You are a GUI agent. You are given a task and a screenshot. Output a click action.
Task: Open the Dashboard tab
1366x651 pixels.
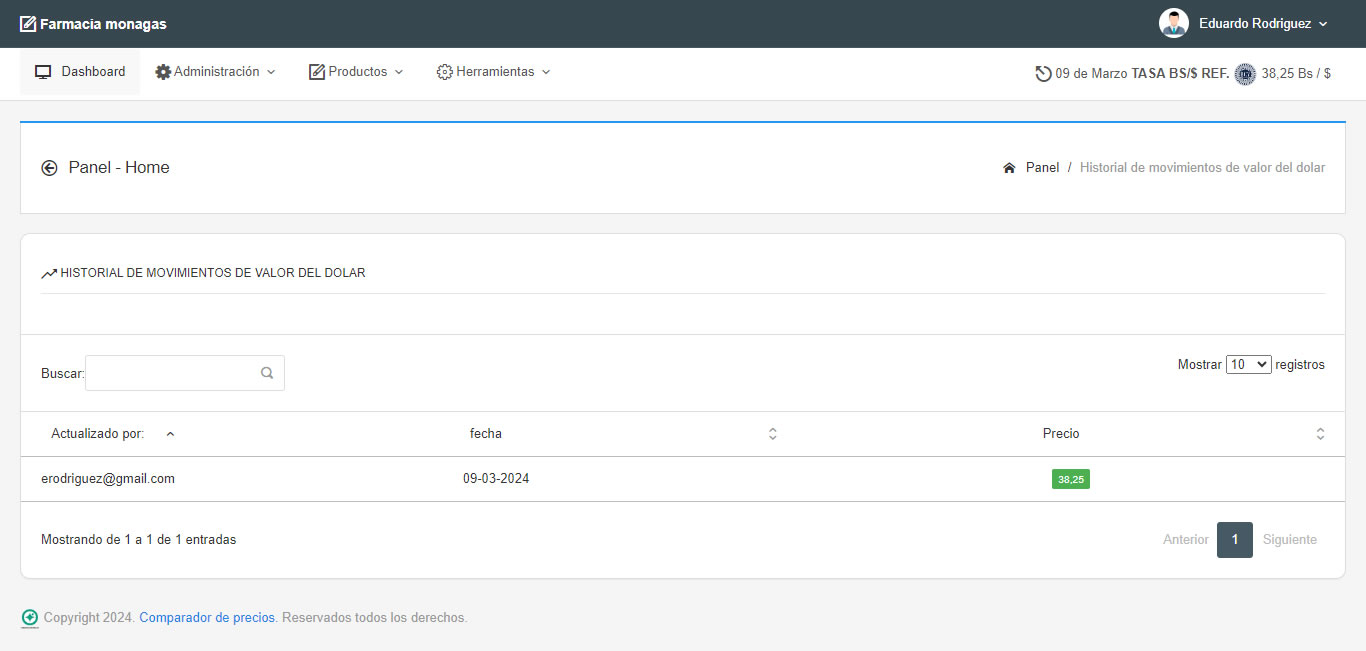(x=80, y=72)
